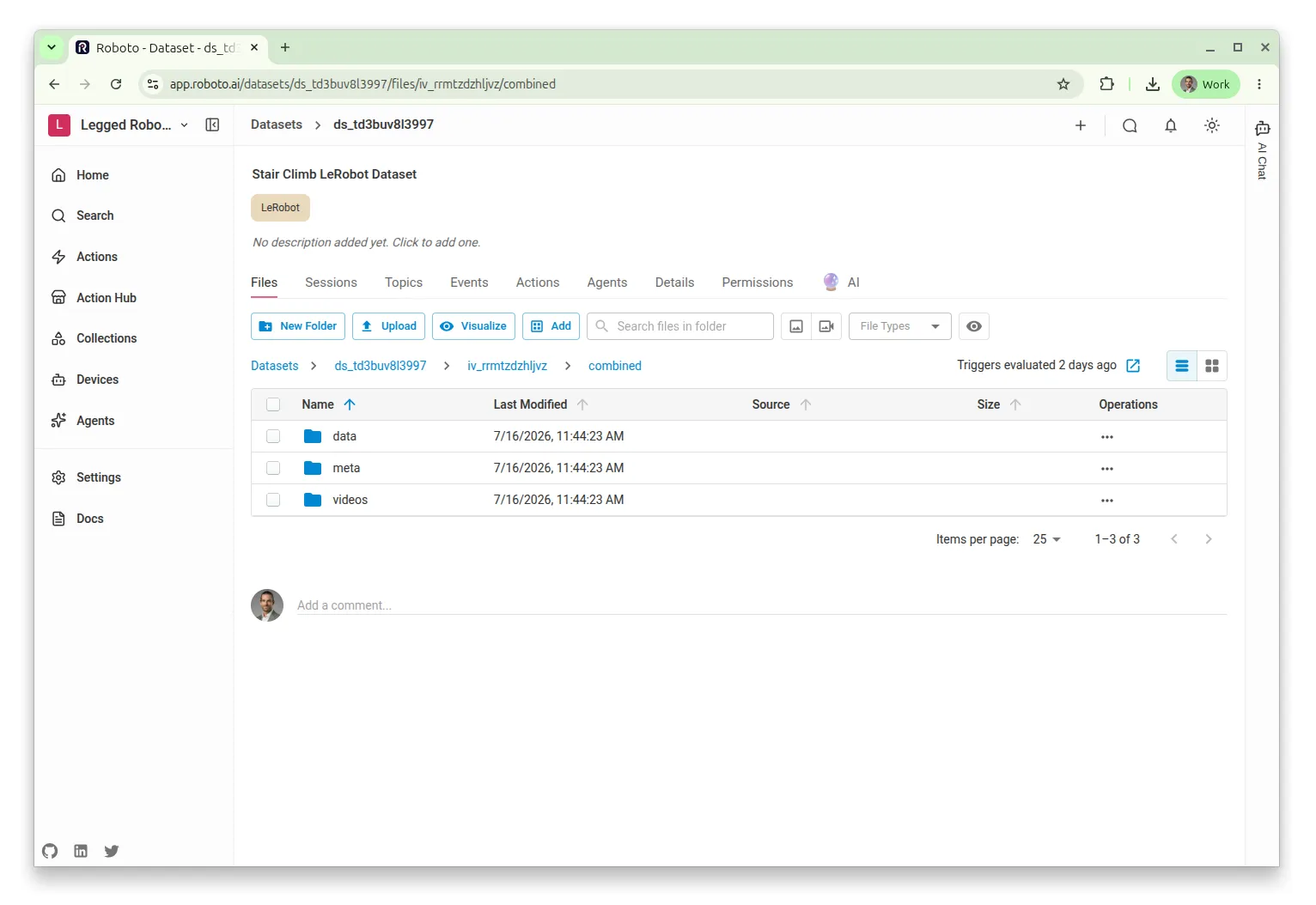Focus the Search files in folder field
Screen dimensions: 1316x905
point(680,326)
